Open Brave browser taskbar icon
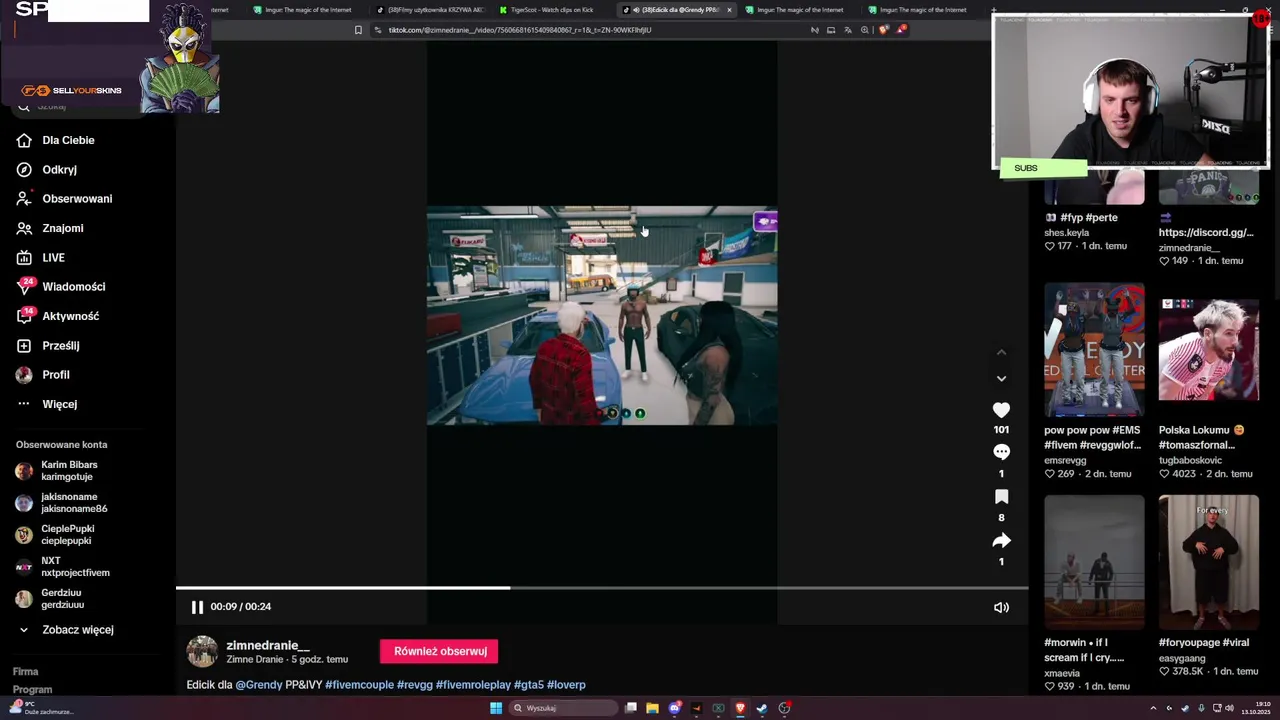This screenshot has height=720, width=1280. [740, 708]
